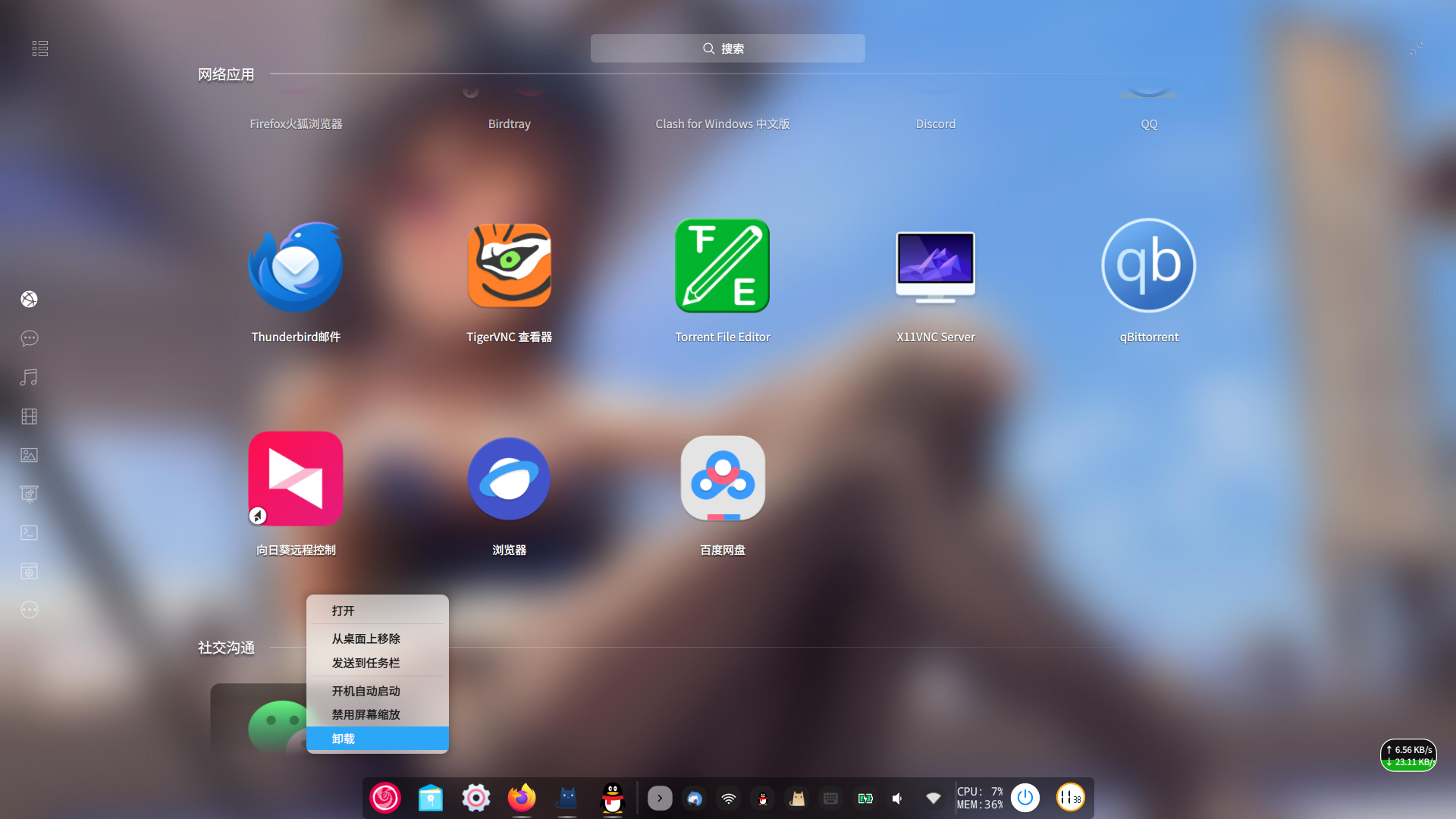The width and height of the screenshot is (1456, 819).
Task: Open the clock widget in dock
Action: [1071, 798]
